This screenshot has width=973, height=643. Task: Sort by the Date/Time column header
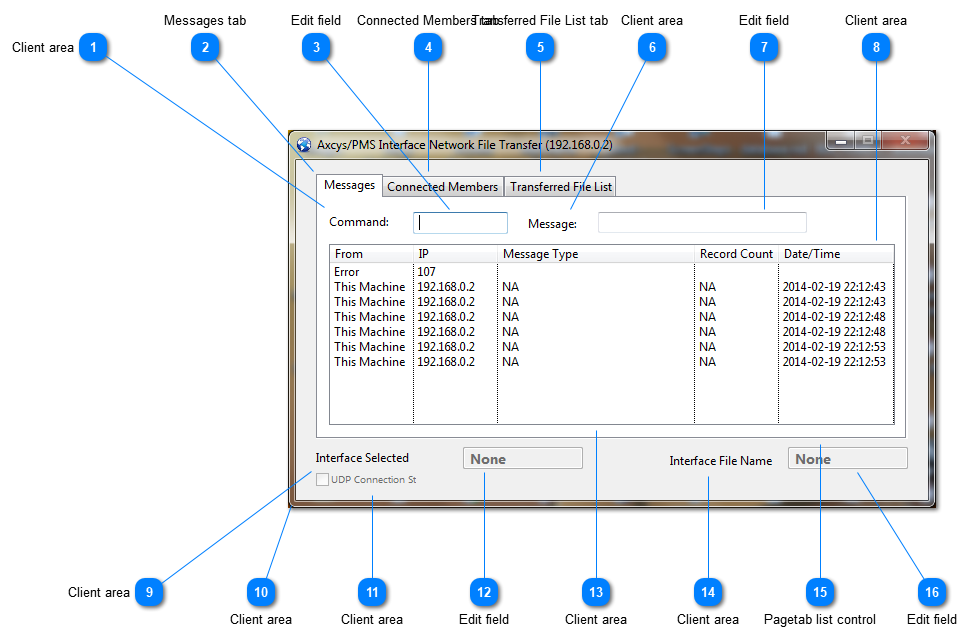point(836,254)
